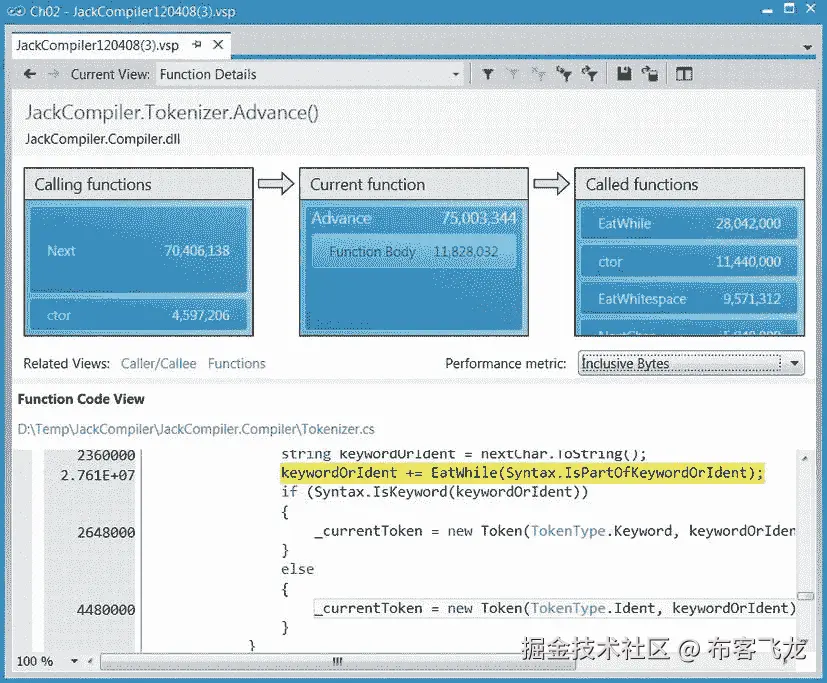Click the else keyword line in code

click(x=297, y=570)
